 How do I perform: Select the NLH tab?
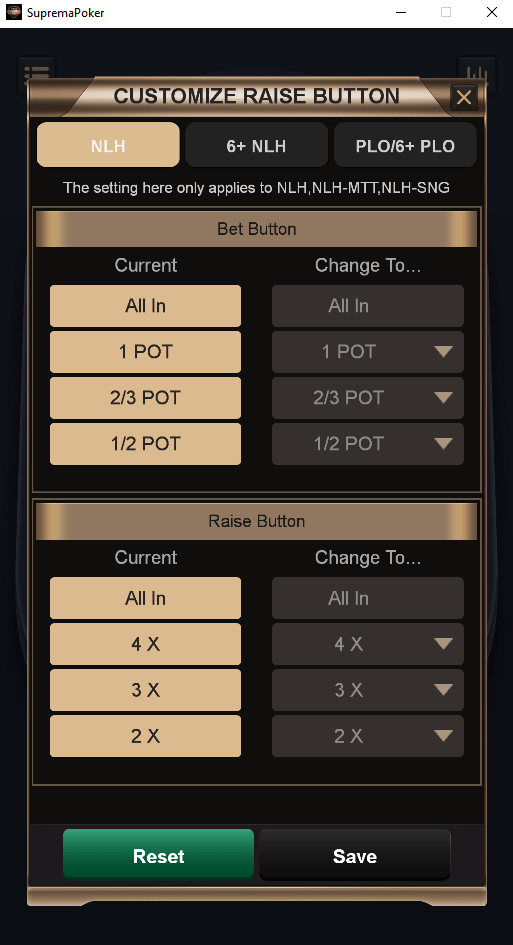coord(109,145)
